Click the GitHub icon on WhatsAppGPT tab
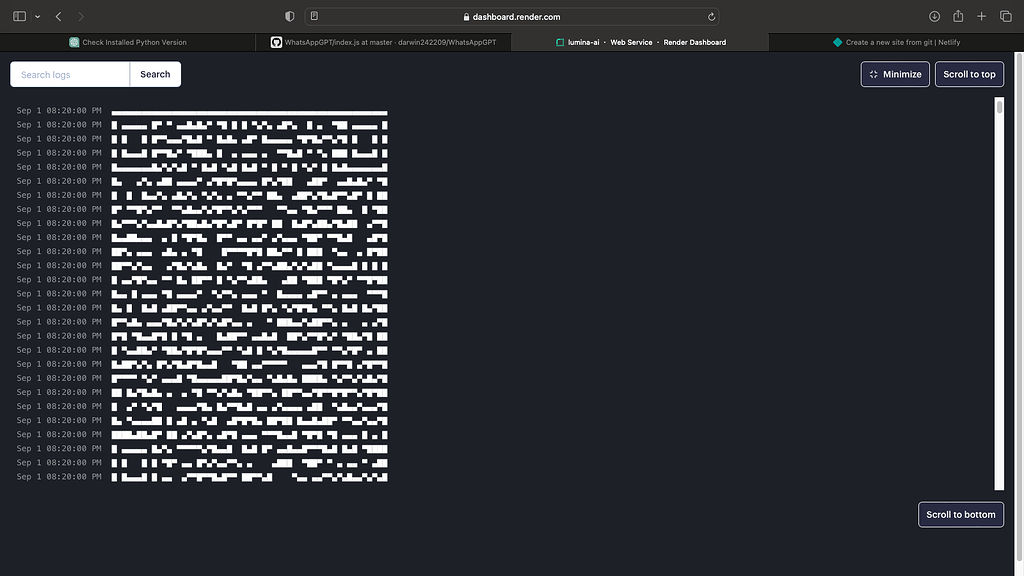This screenshot has height=576, width=1024. (277, 42)
